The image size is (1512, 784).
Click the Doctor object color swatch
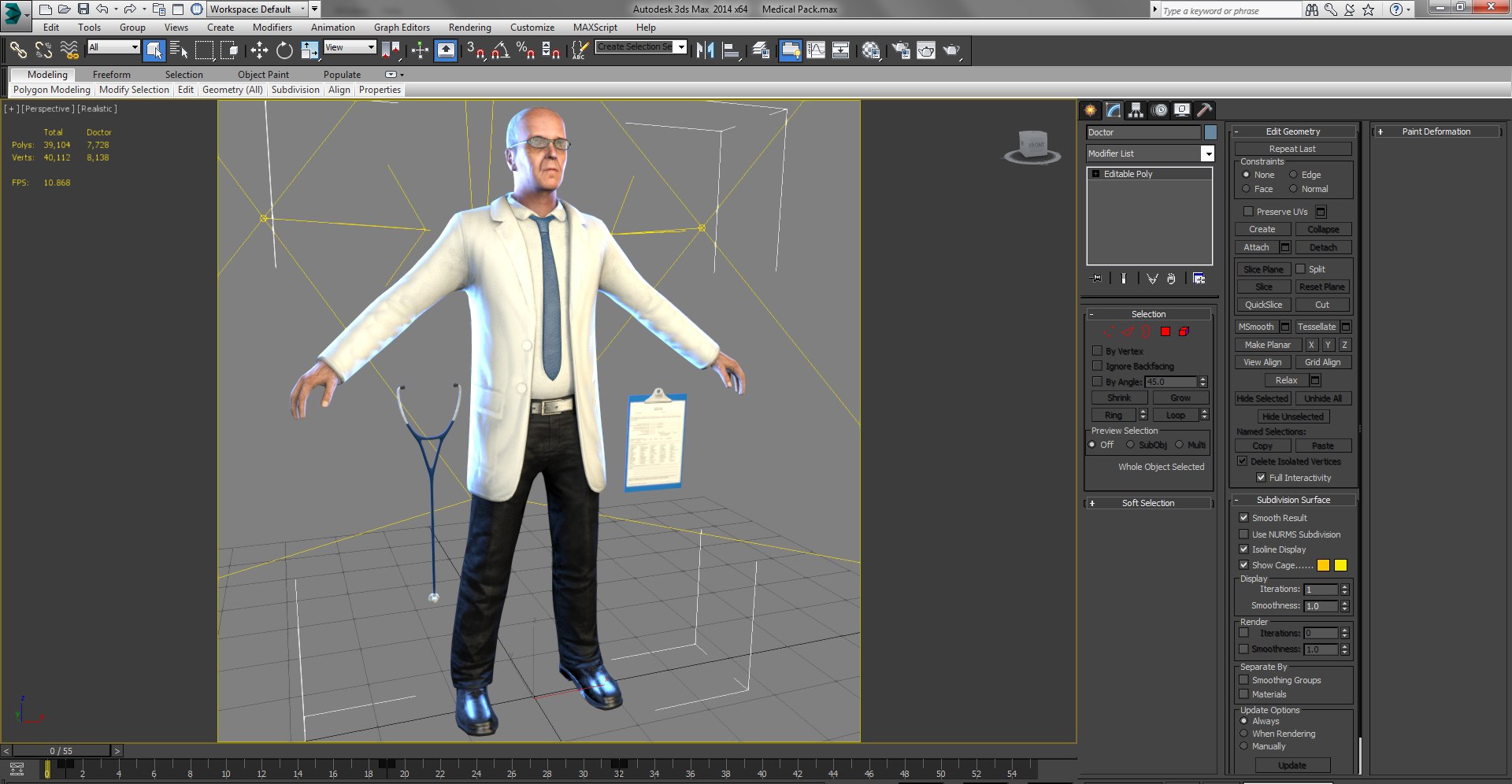(x=1210, y=132)
